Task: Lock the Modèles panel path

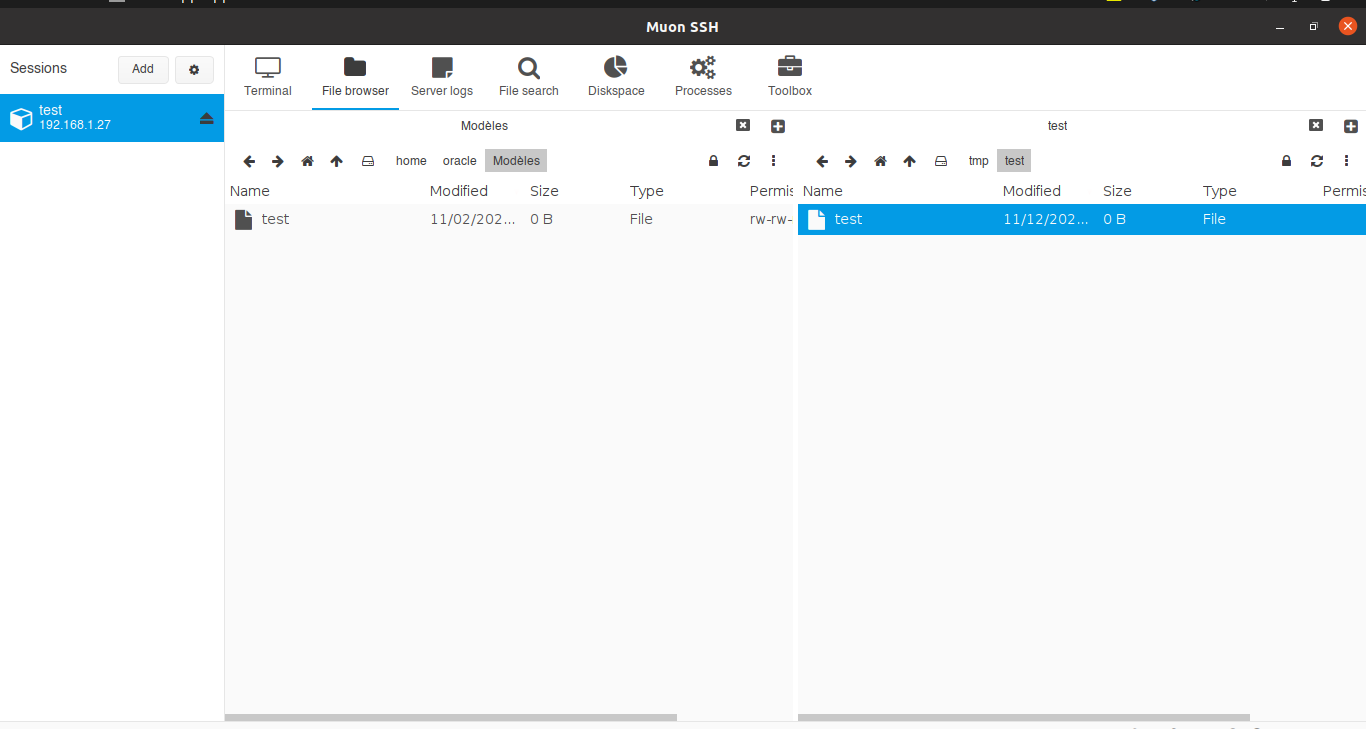Action: click(x=713, y=160)
